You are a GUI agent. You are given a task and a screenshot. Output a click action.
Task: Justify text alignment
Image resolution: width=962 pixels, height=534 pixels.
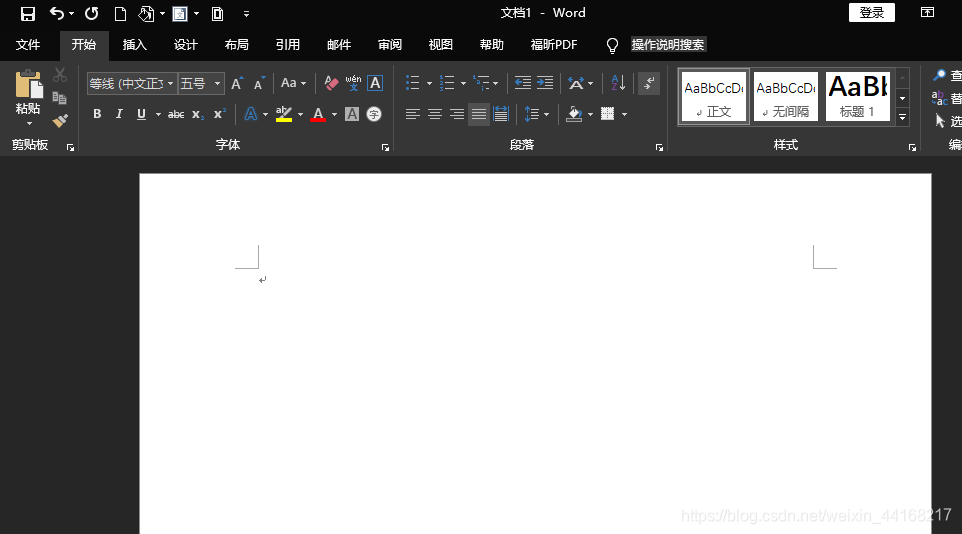tap(479, 114)
